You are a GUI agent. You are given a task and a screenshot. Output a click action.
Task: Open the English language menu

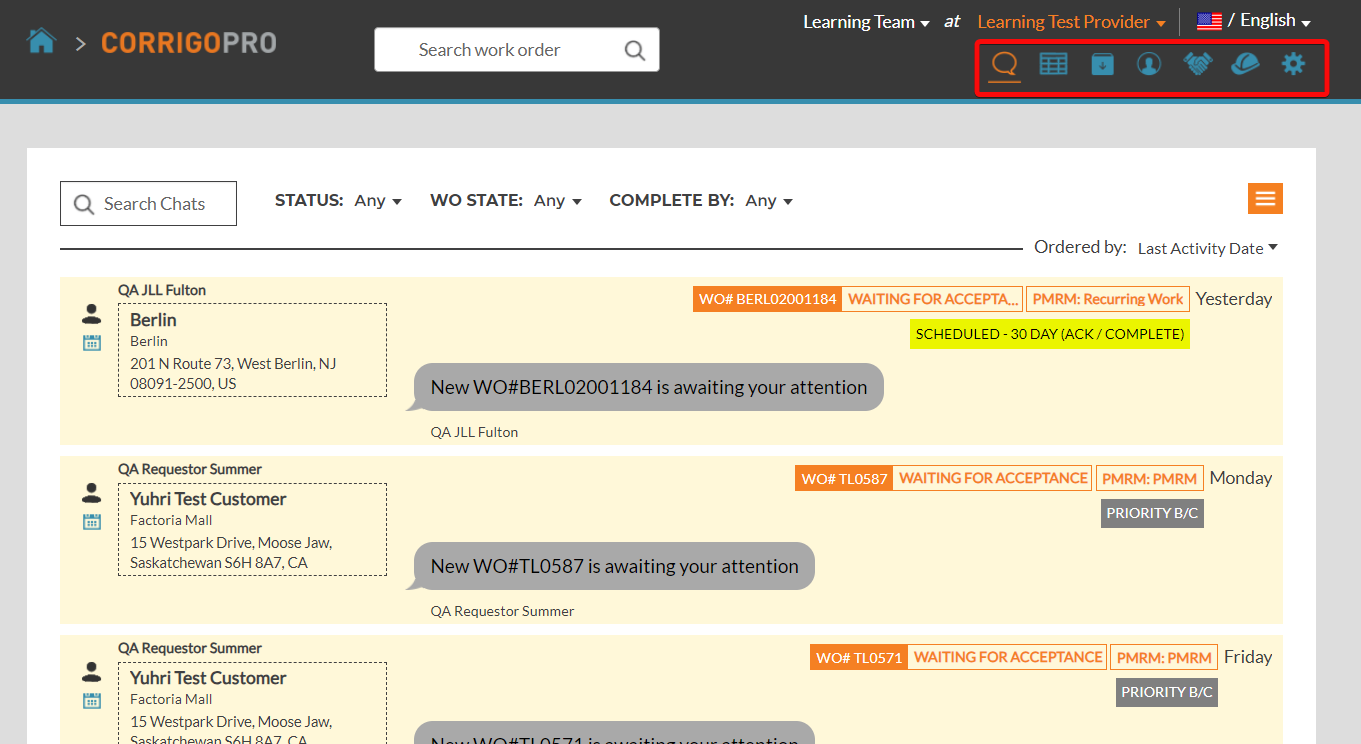(1271, 20)
